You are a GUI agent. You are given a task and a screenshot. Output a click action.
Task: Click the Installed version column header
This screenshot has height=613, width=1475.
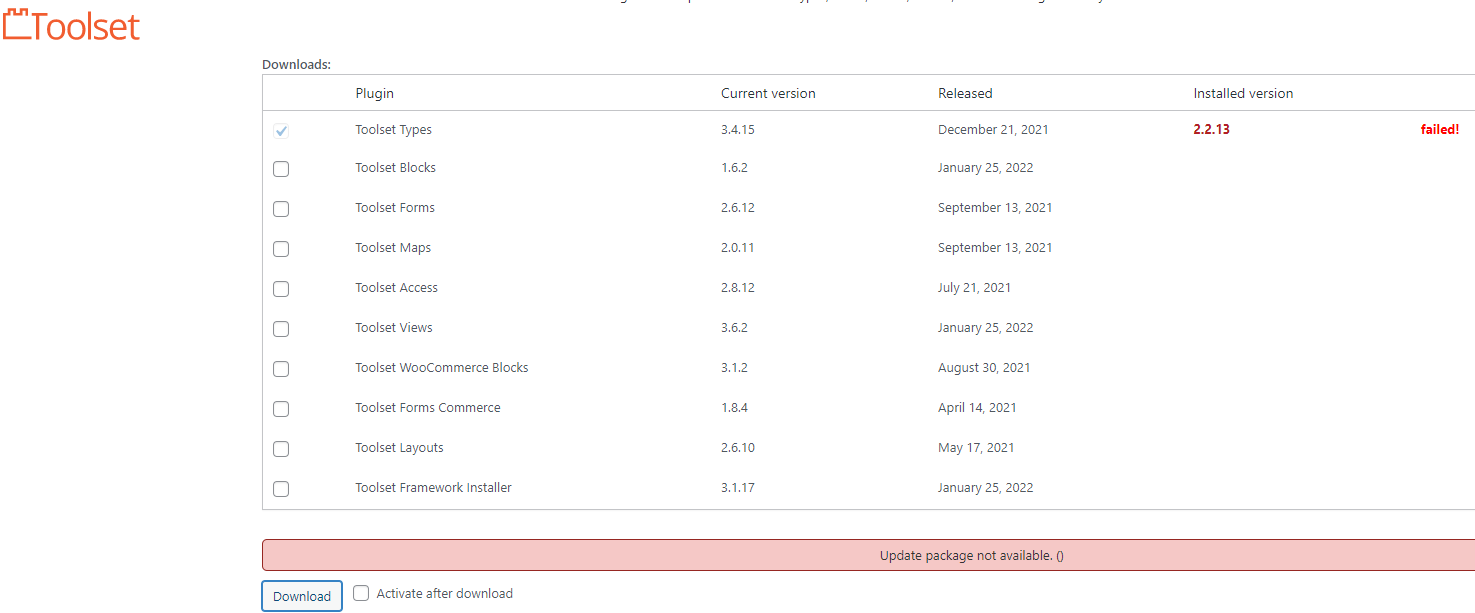(1242, 93)
